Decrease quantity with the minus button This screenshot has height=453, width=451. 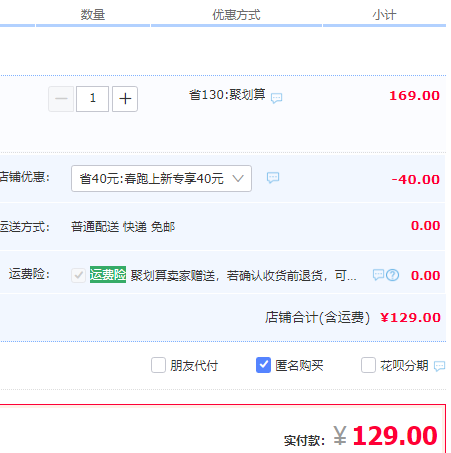(61, 99)
